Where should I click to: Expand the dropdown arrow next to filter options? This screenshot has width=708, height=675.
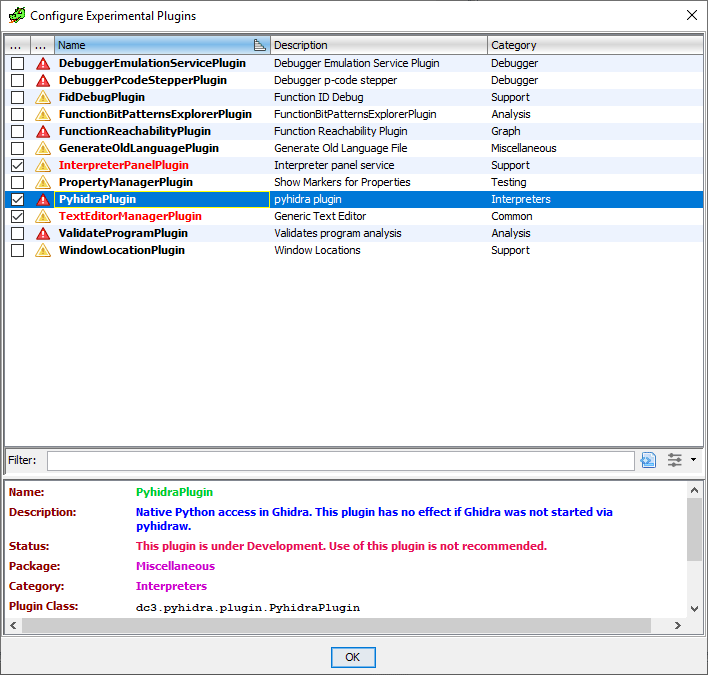[x=694, y=460]
